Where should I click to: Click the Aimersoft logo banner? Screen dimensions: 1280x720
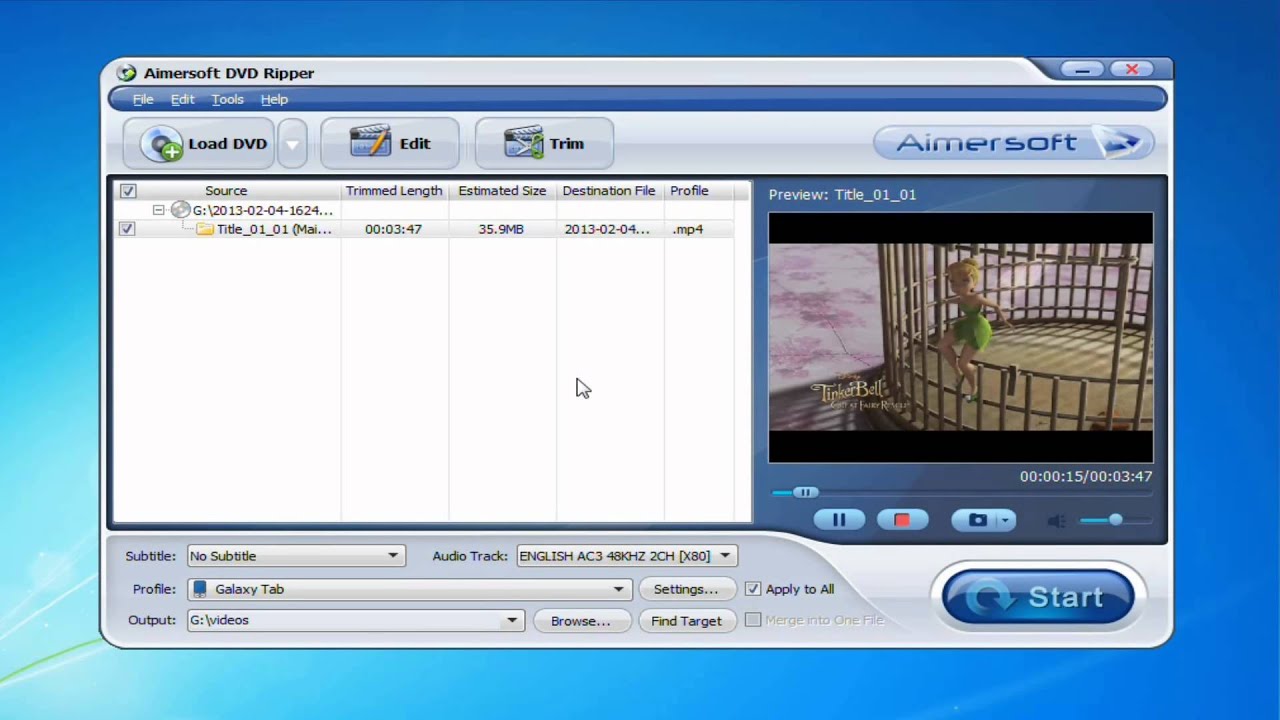click(1013, 143)
